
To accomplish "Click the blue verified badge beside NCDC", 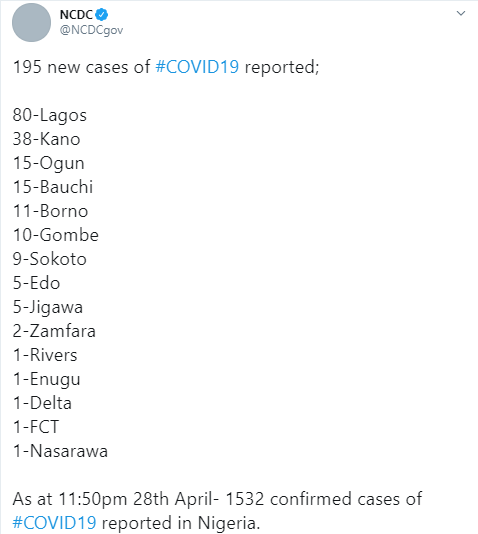I will click(102, 15).
